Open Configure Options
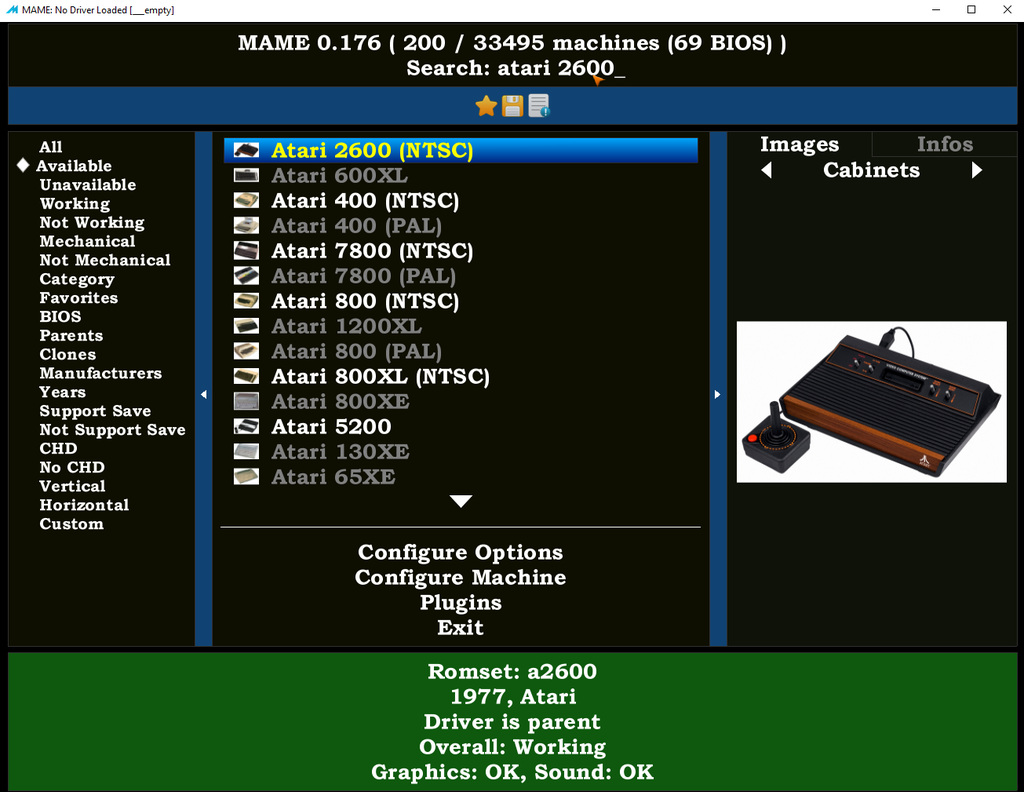Screen dimensions: 1024x792 click(460, 552)
